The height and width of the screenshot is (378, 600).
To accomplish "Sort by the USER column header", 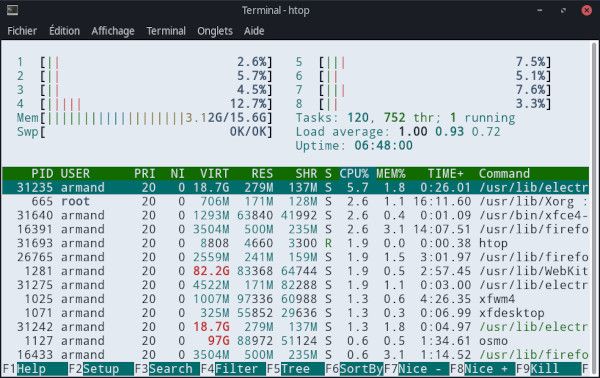I will point(75,174).
